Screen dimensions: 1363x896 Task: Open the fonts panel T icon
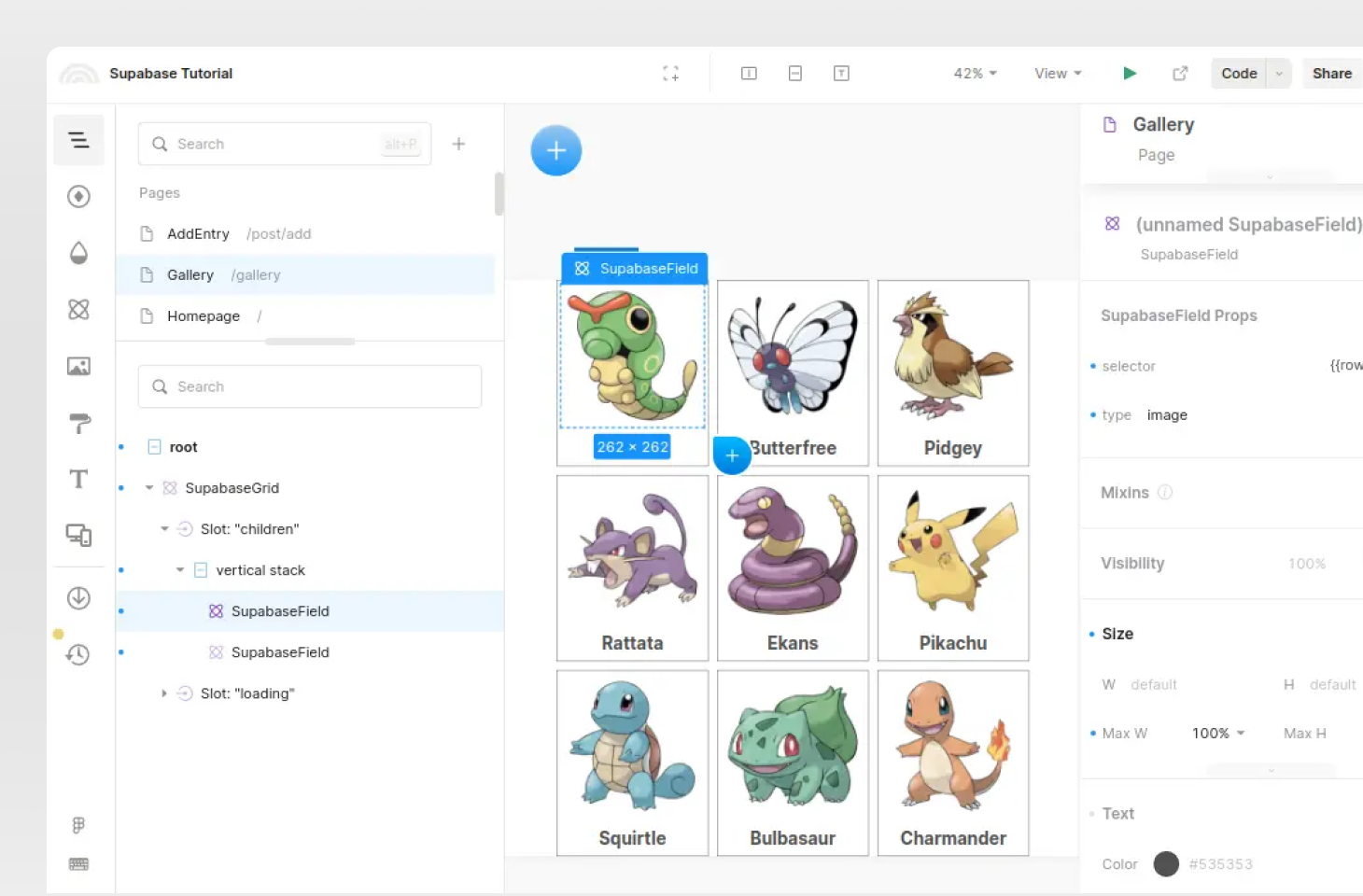pos(78,479)
